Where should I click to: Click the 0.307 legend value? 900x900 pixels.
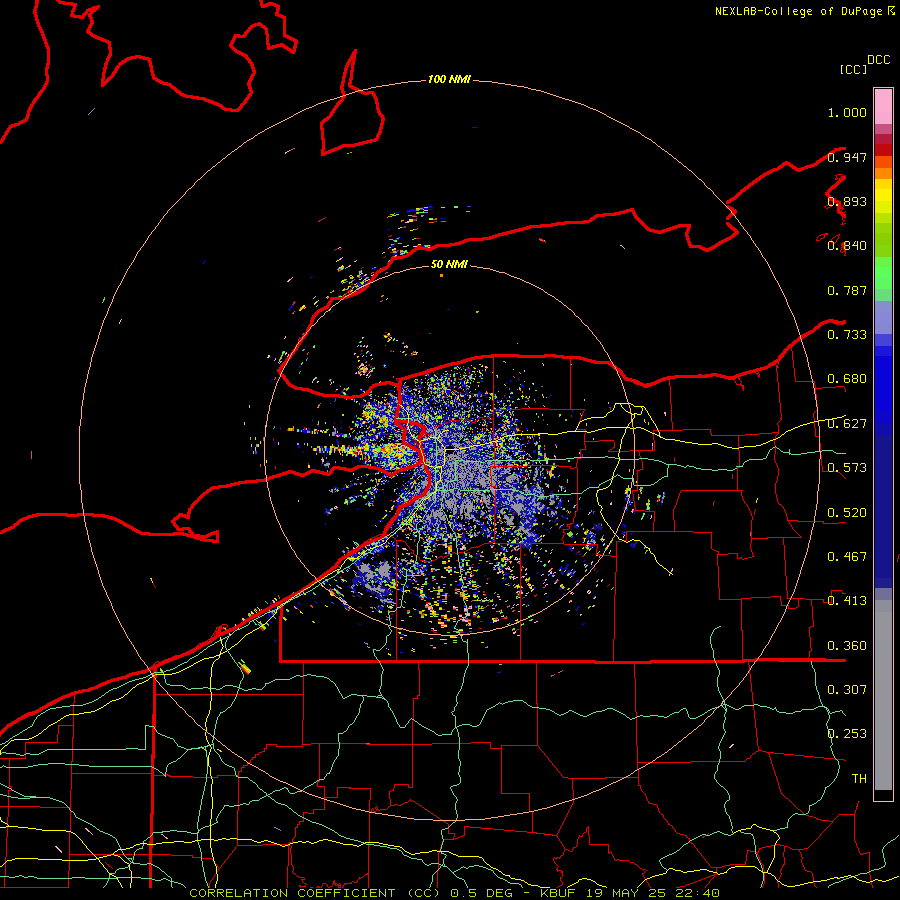[847, 690]
